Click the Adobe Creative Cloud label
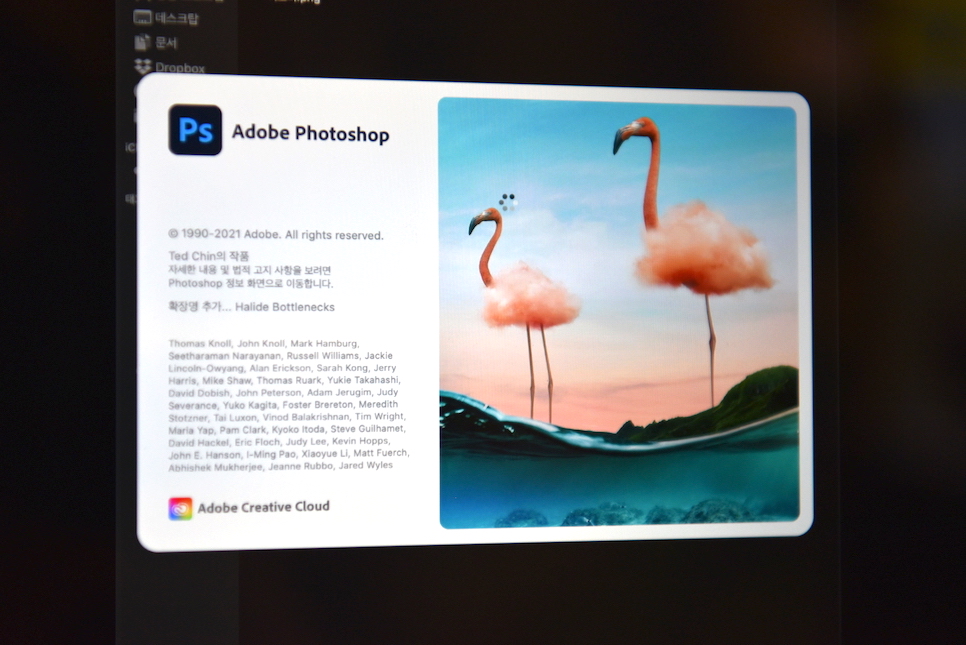 click(264, 507)
